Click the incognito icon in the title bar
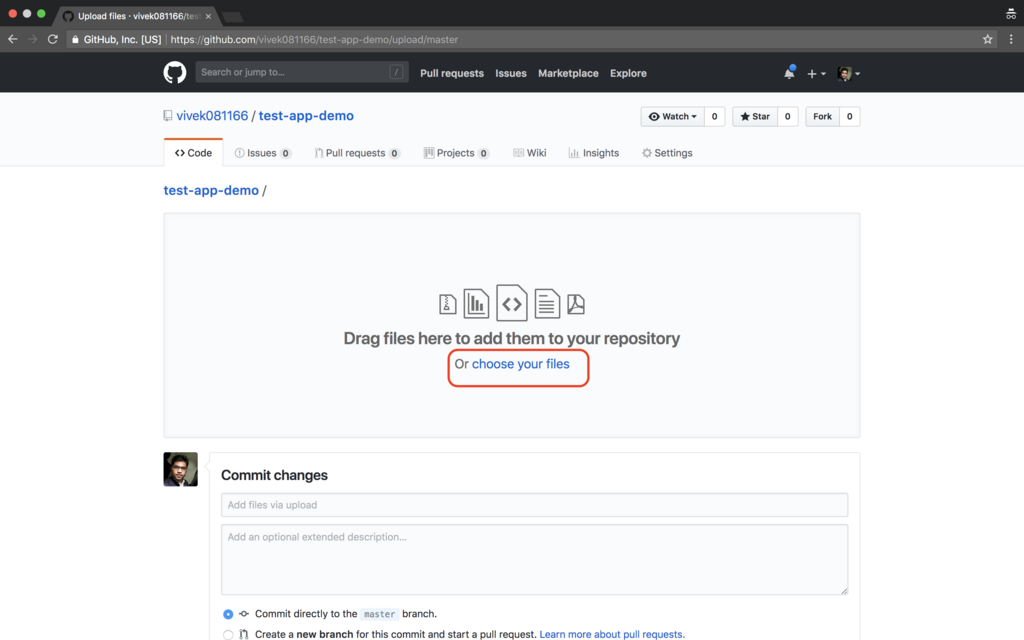This screenshot has width=1024, height=640. click(1011, 14)
